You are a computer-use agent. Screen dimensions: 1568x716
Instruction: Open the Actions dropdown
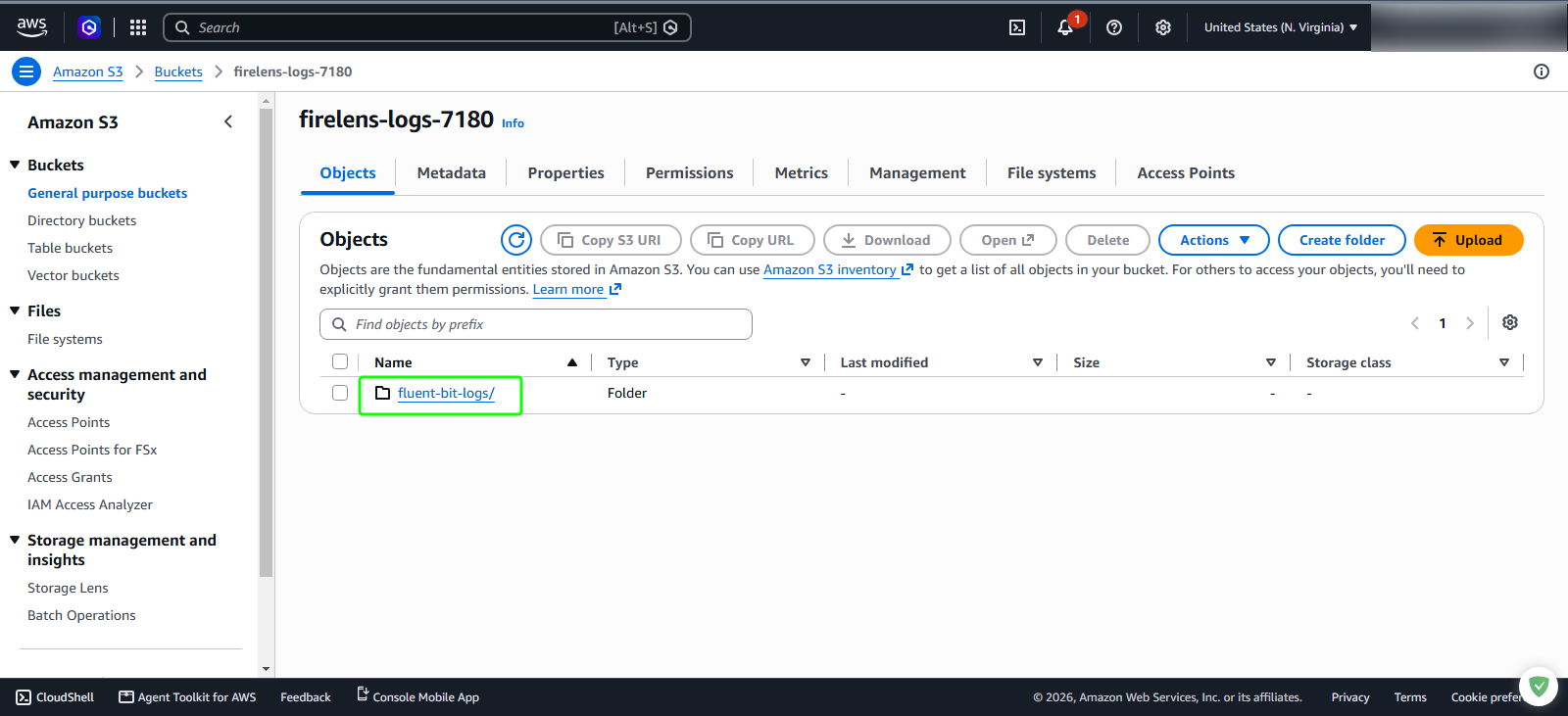1214,240
